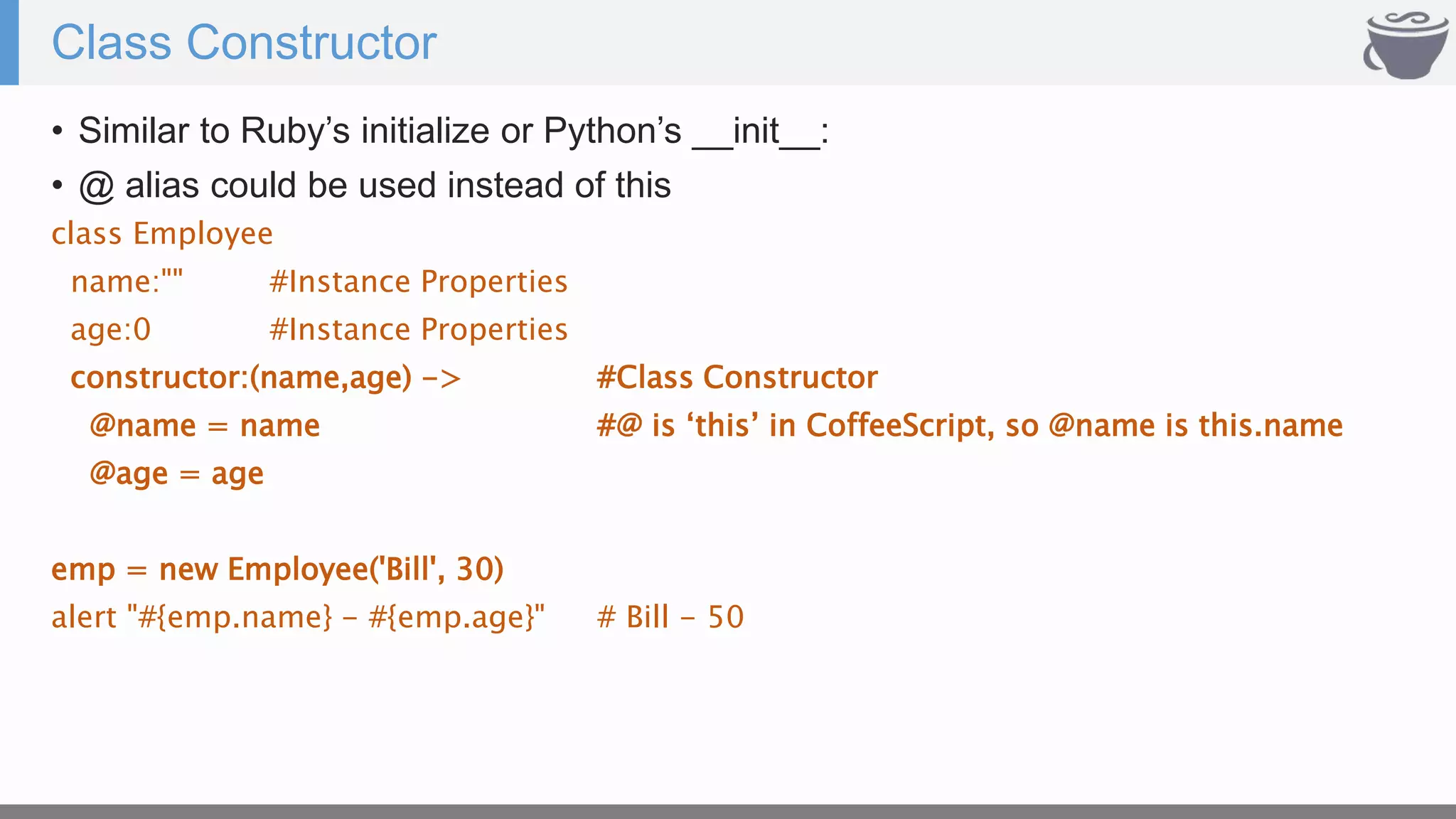Click the '#Class Constructor' comment
This screenshot has width=1456, height=819.
coord(737,378)
